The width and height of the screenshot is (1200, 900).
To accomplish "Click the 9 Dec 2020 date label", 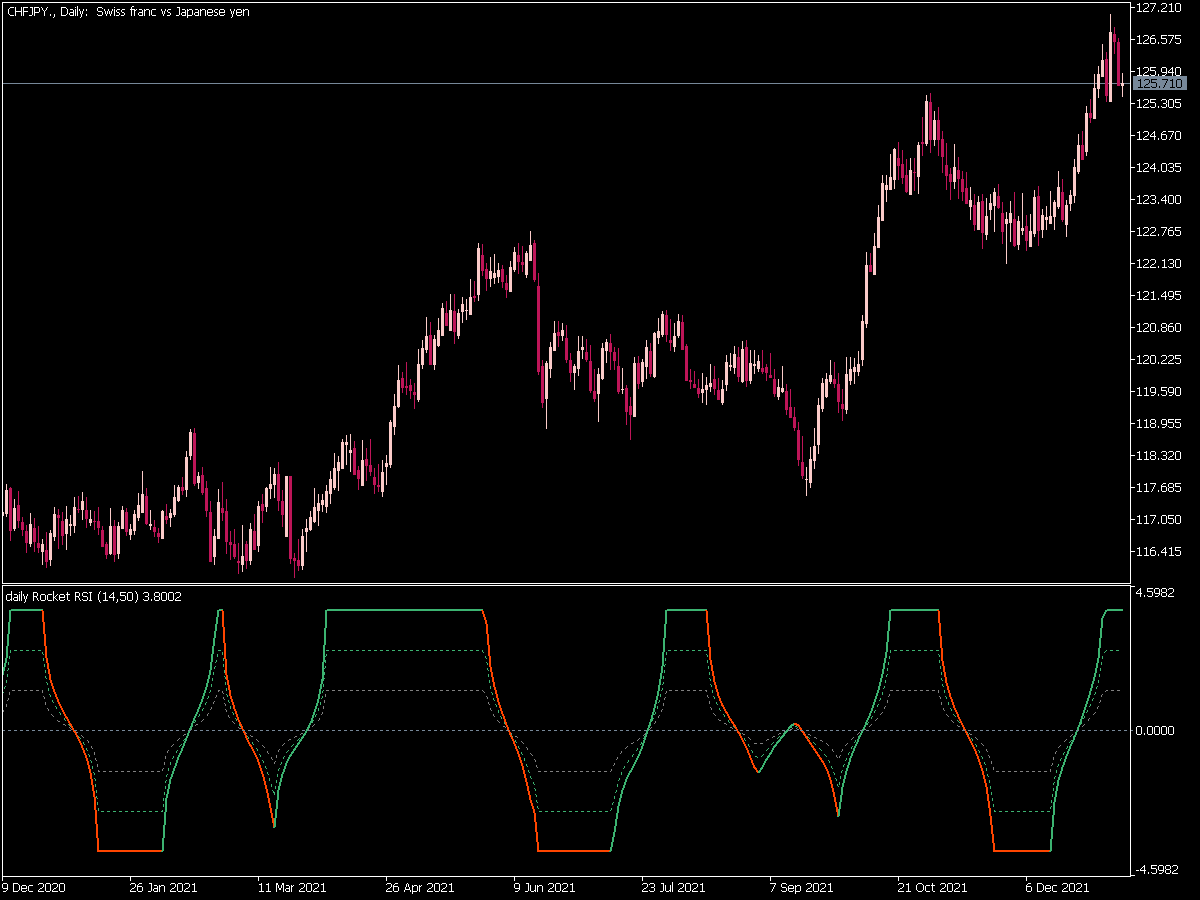I will point(34,888).
